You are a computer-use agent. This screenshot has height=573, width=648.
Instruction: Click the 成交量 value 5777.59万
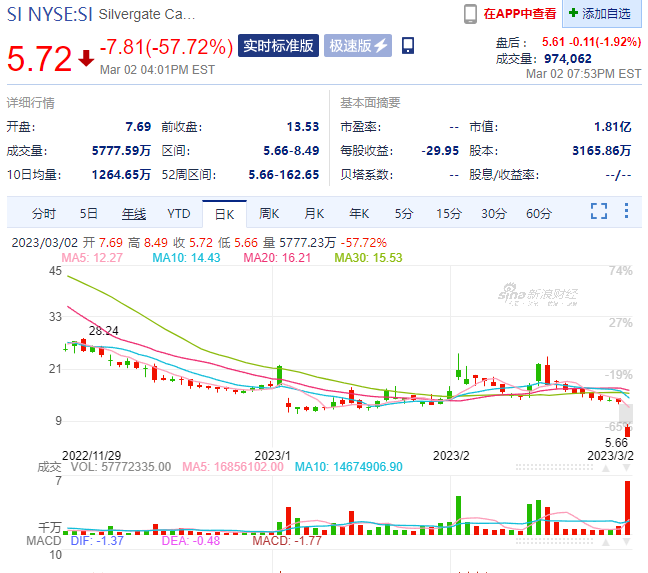[122, 150]
